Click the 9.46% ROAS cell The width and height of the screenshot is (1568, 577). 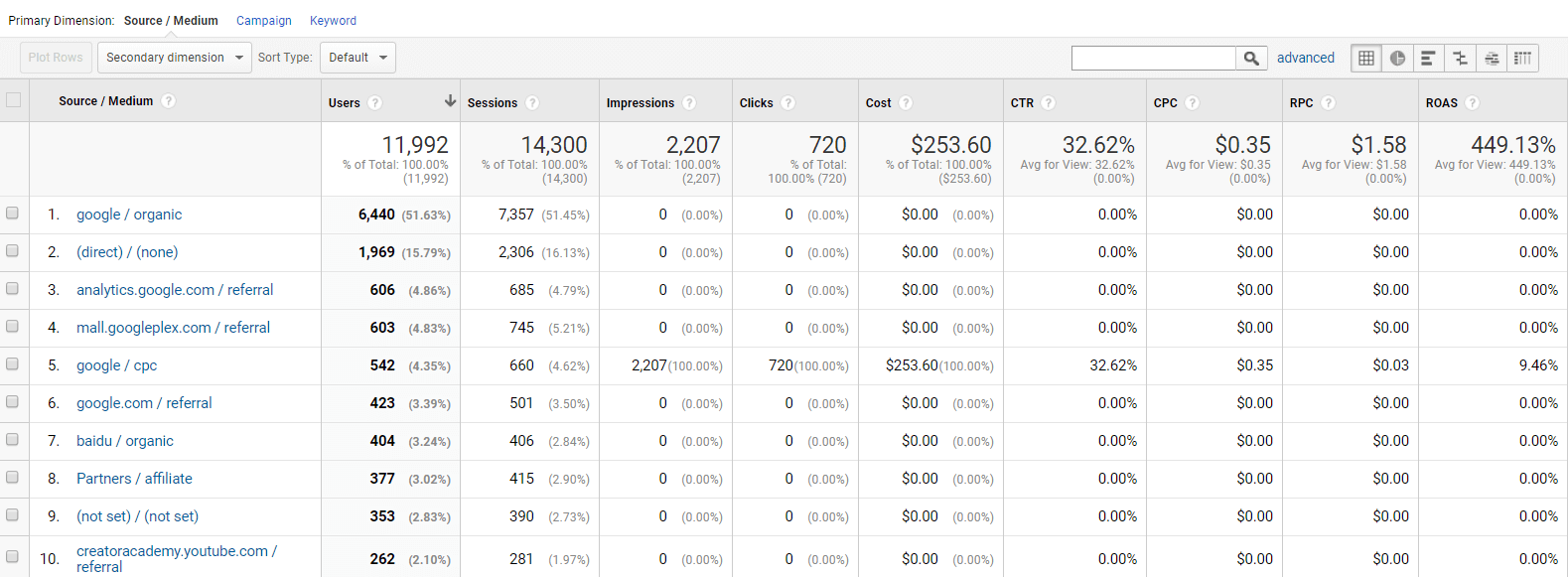pyautogui.click(x=1538, y=365)
